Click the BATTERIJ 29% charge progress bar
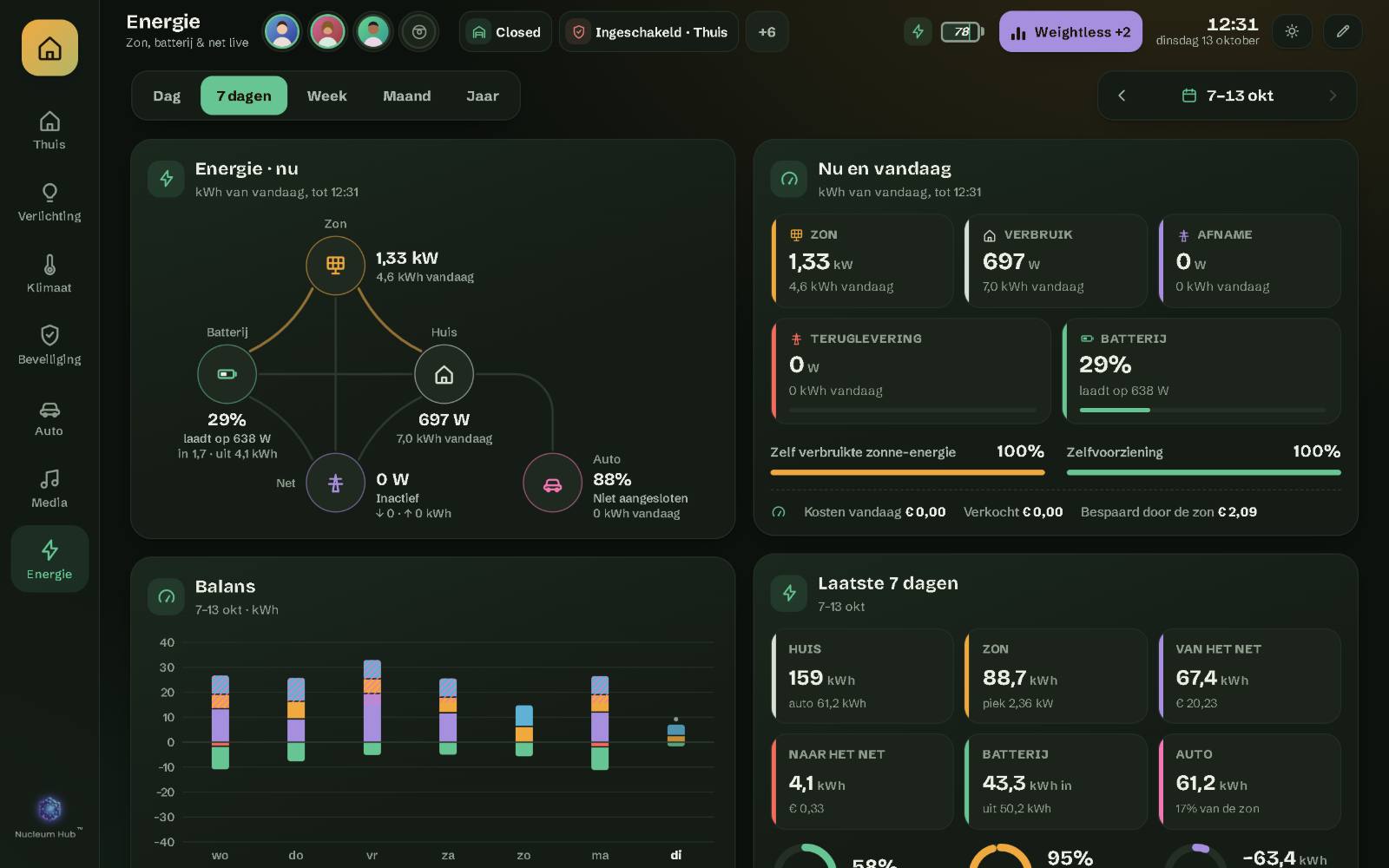This screenshot has width=1389, height=868. tap(1202, 410)
